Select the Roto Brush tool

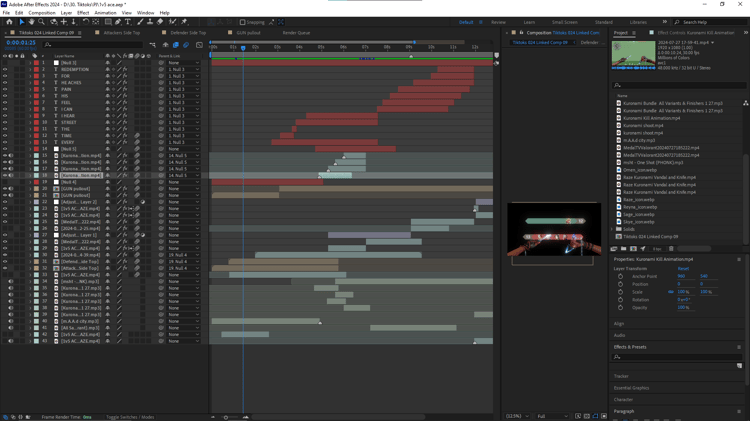click(172, 22)
